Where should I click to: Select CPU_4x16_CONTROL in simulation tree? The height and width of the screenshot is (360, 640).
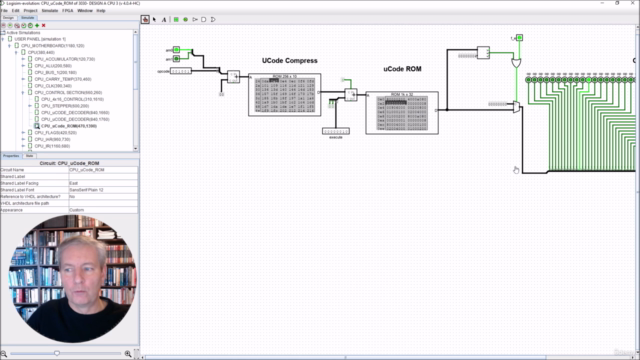point(72,99)
